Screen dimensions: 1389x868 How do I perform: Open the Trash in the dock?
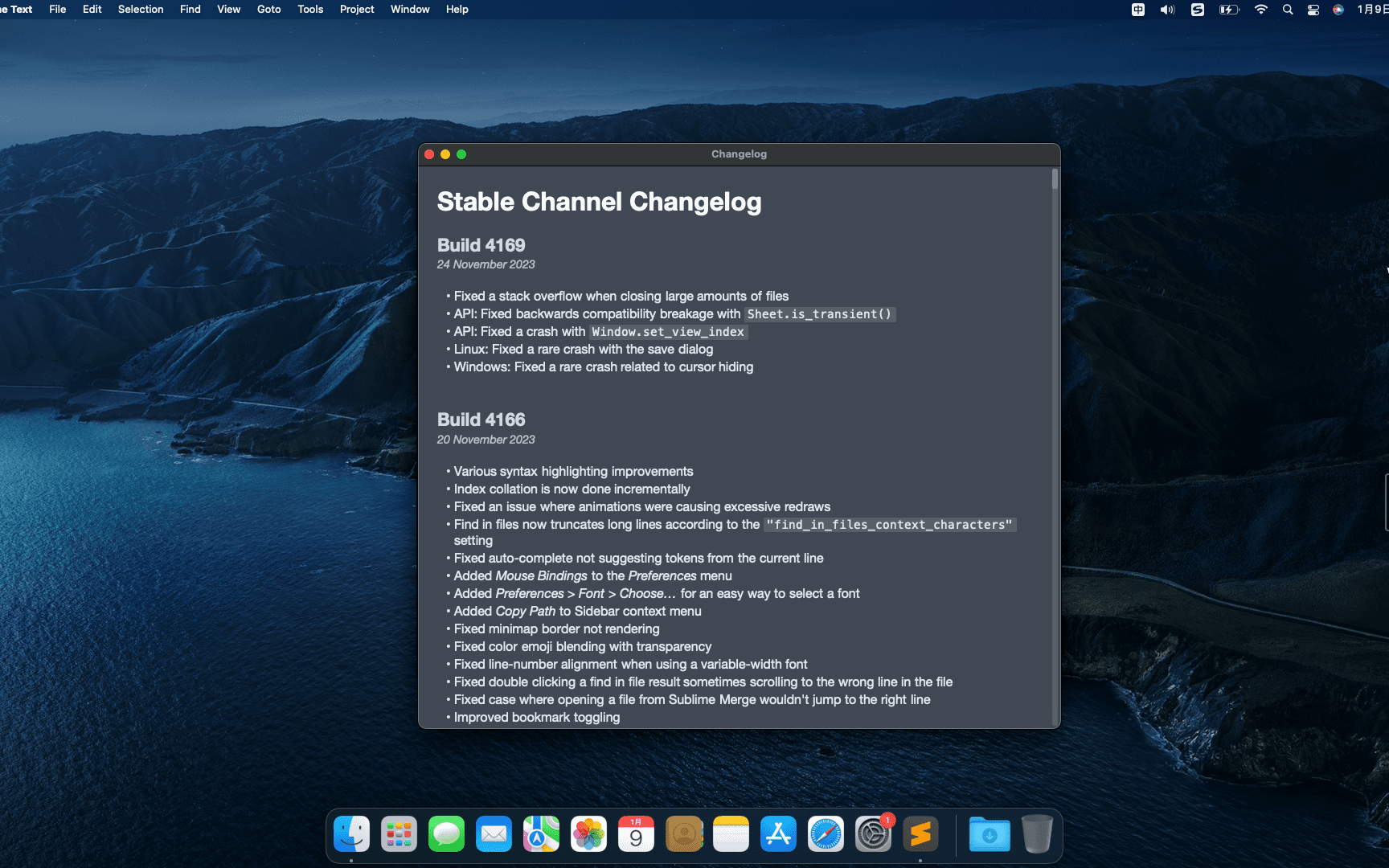tap(1037, 834)
